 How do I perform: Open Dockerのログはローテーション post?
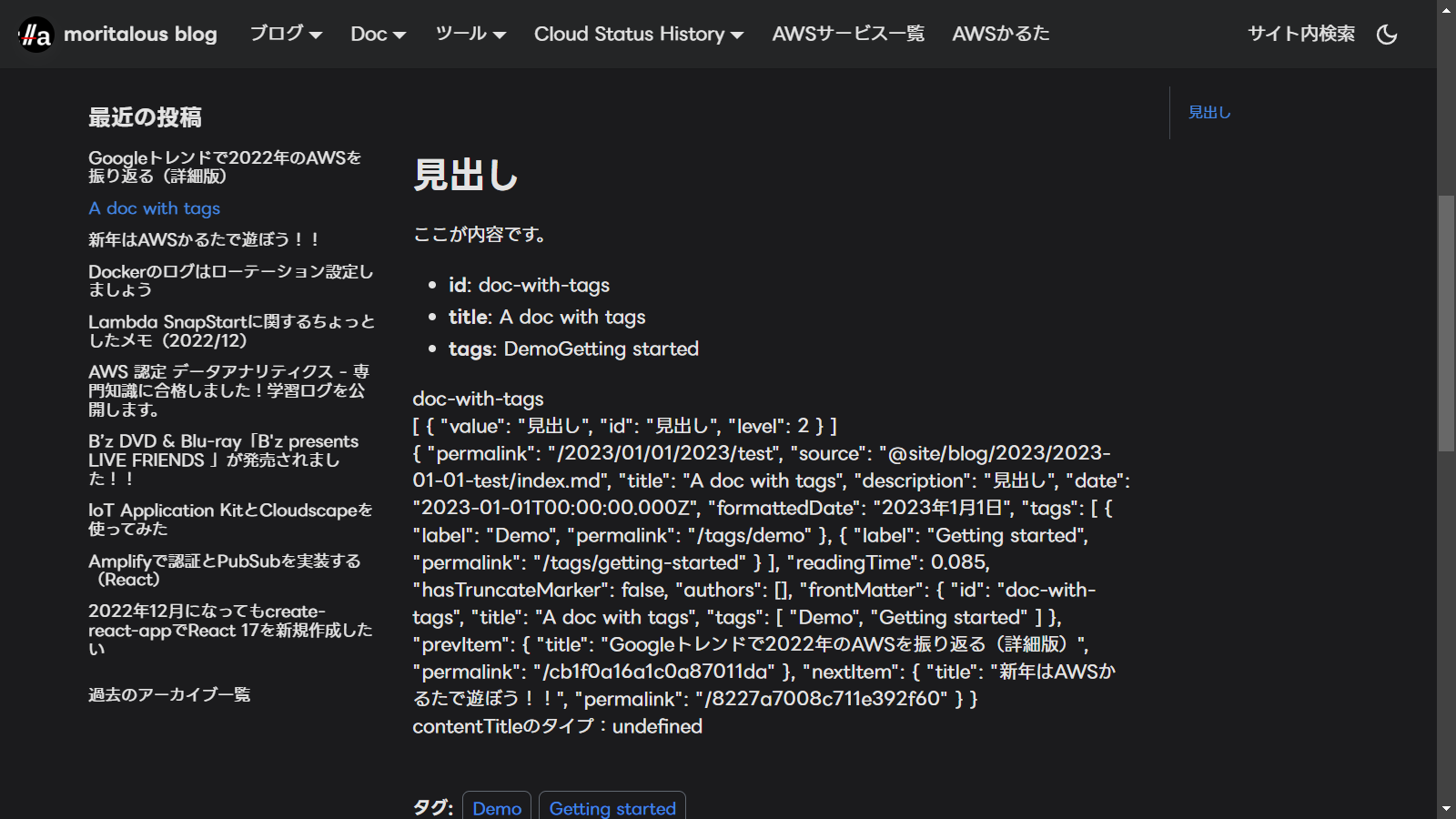coord(230,280)
